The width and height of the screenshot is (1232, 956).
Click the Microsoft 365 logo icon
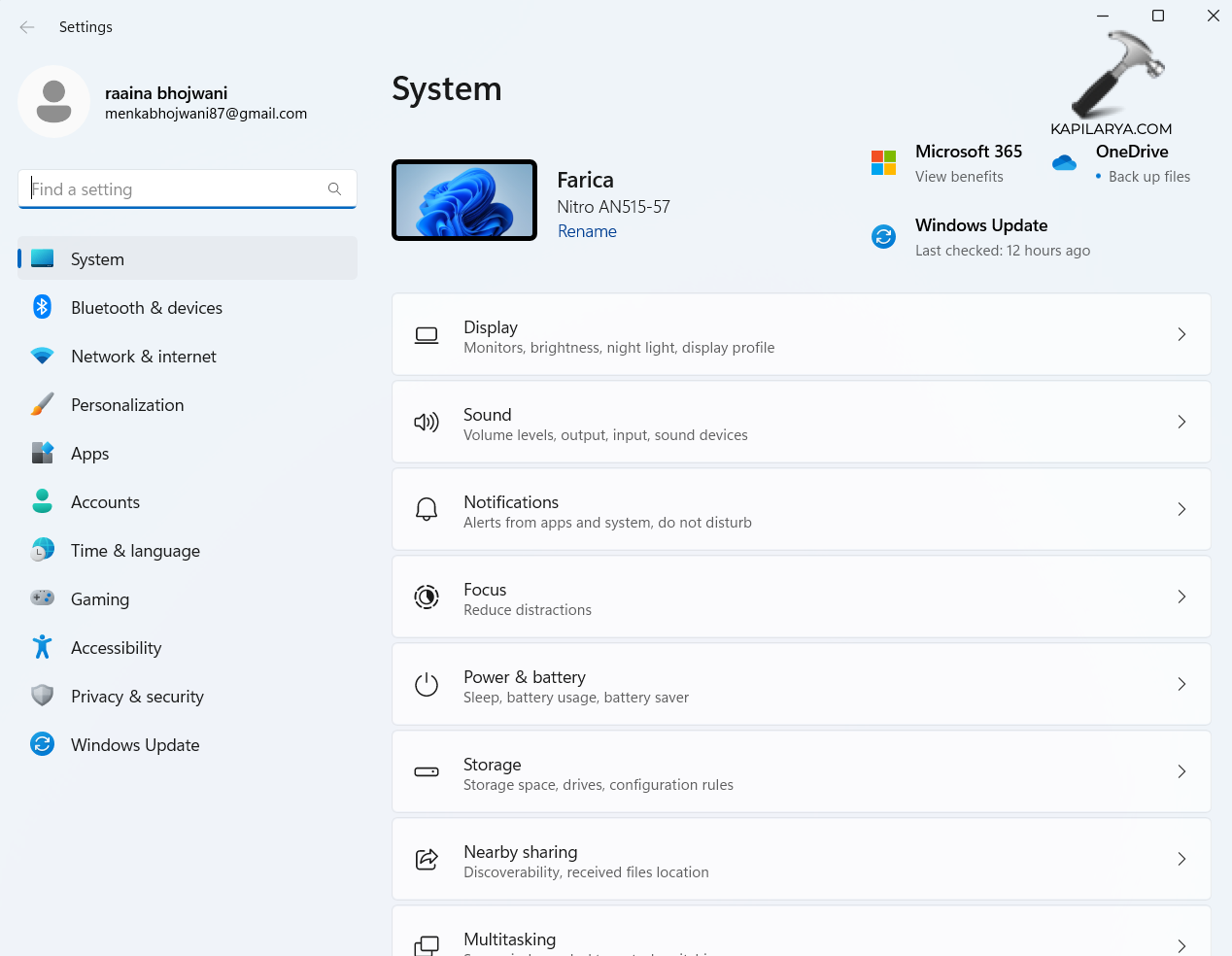pos(883,163)
